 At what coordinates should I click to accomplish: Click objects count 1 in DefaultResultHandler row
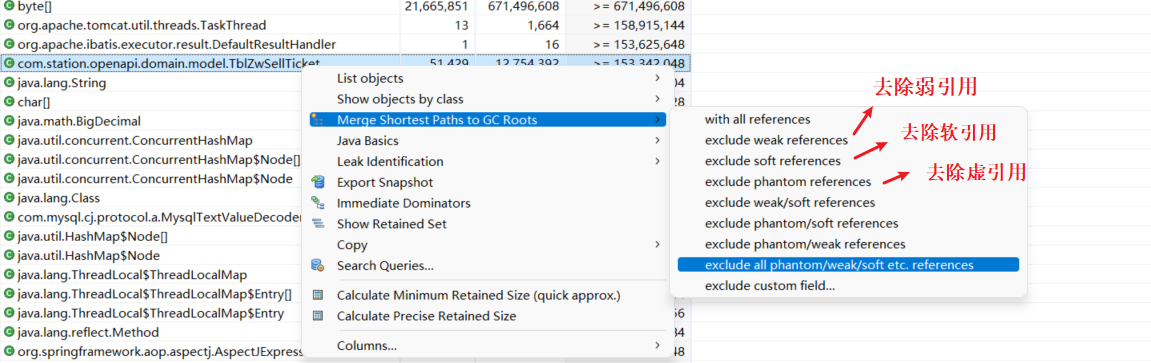point(464,44)
